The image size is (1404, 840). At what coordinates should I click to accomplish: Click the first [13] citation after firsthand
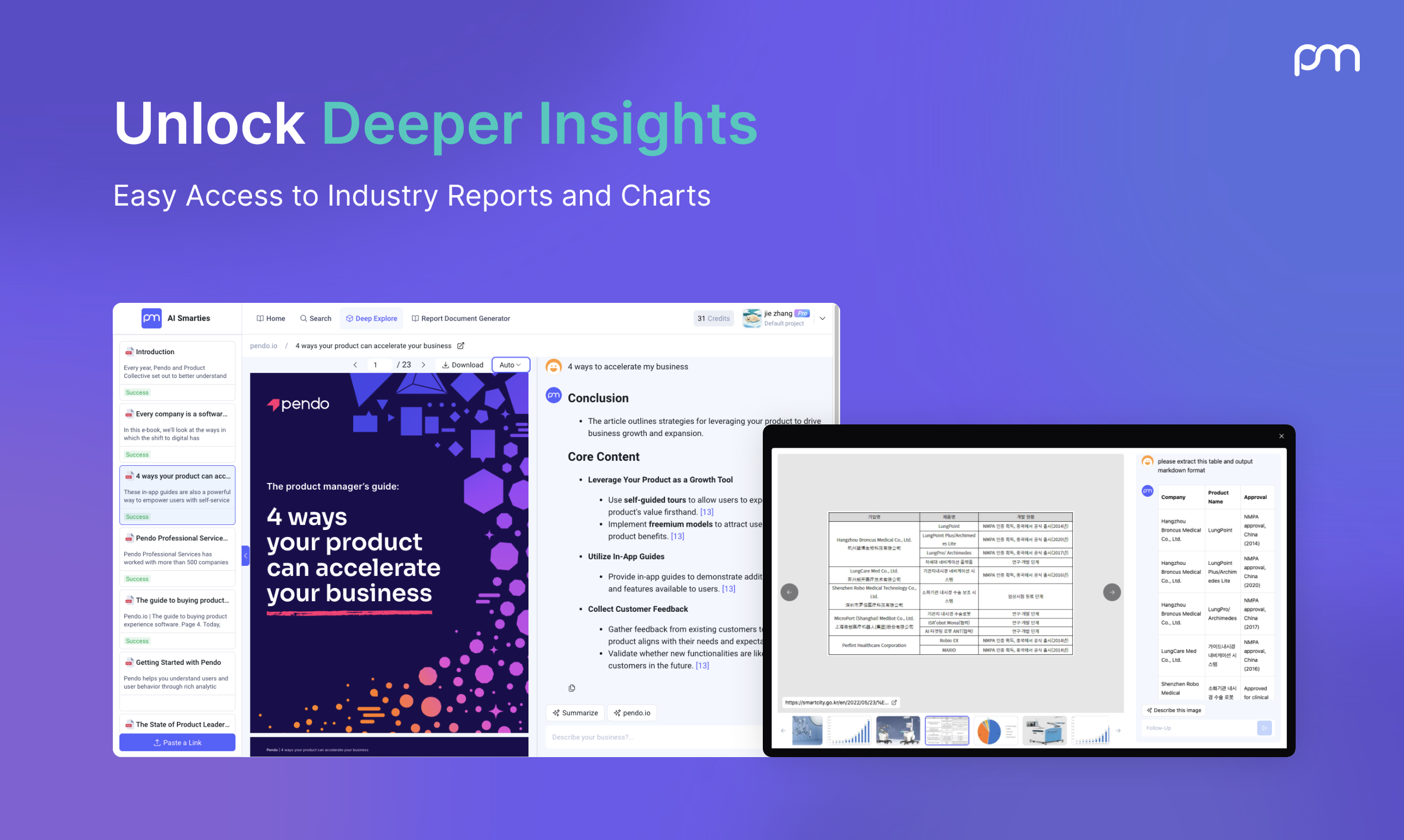[706, 512]
